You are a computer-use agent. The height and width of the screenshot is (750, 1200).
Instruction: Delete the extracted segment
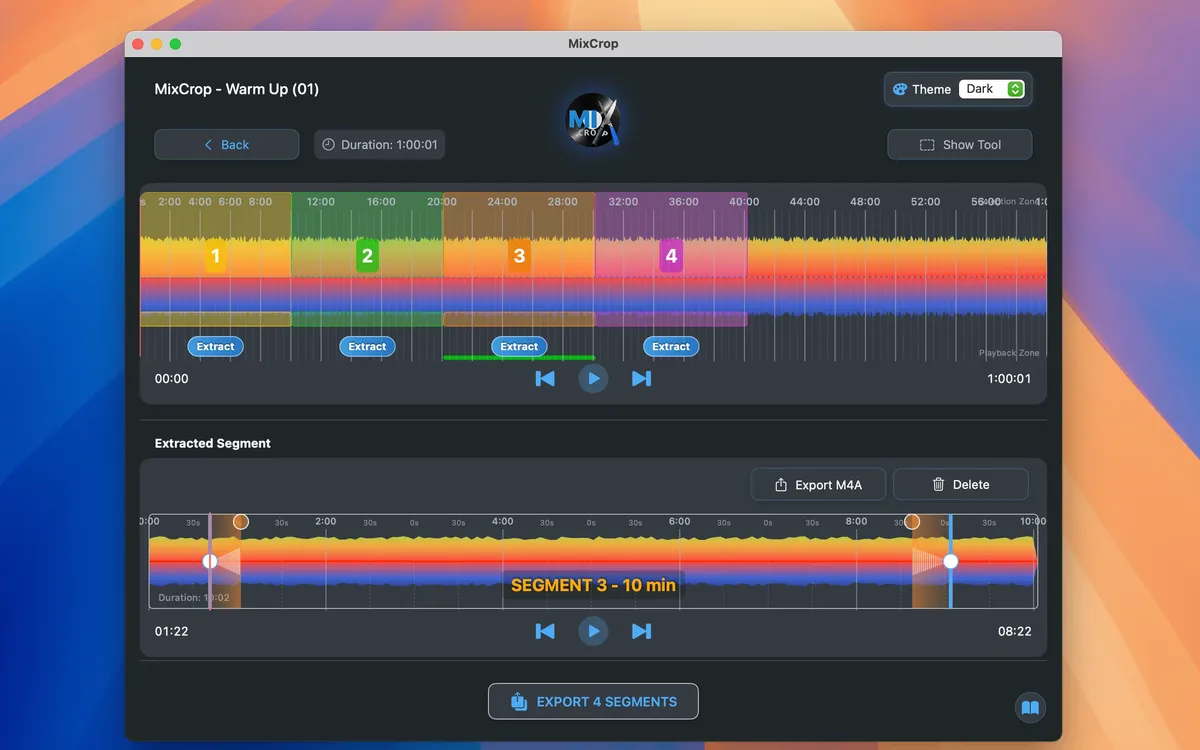pos(960,484)
